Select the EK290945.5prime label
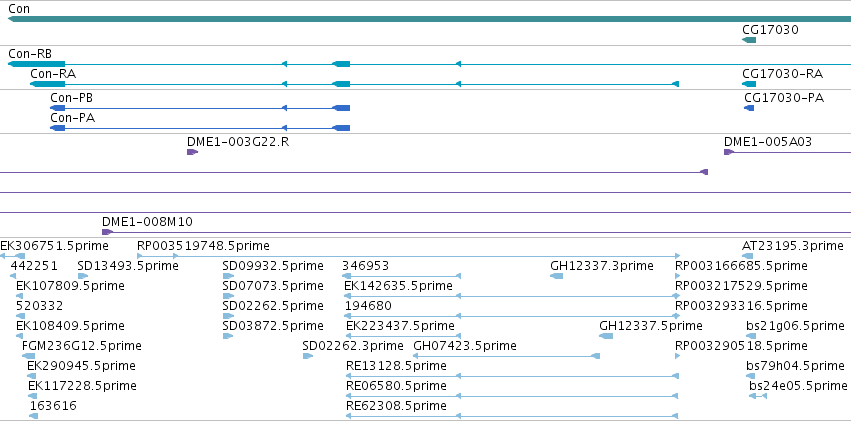The width and height of the screenshot is (851, 421). click(81, 366)
